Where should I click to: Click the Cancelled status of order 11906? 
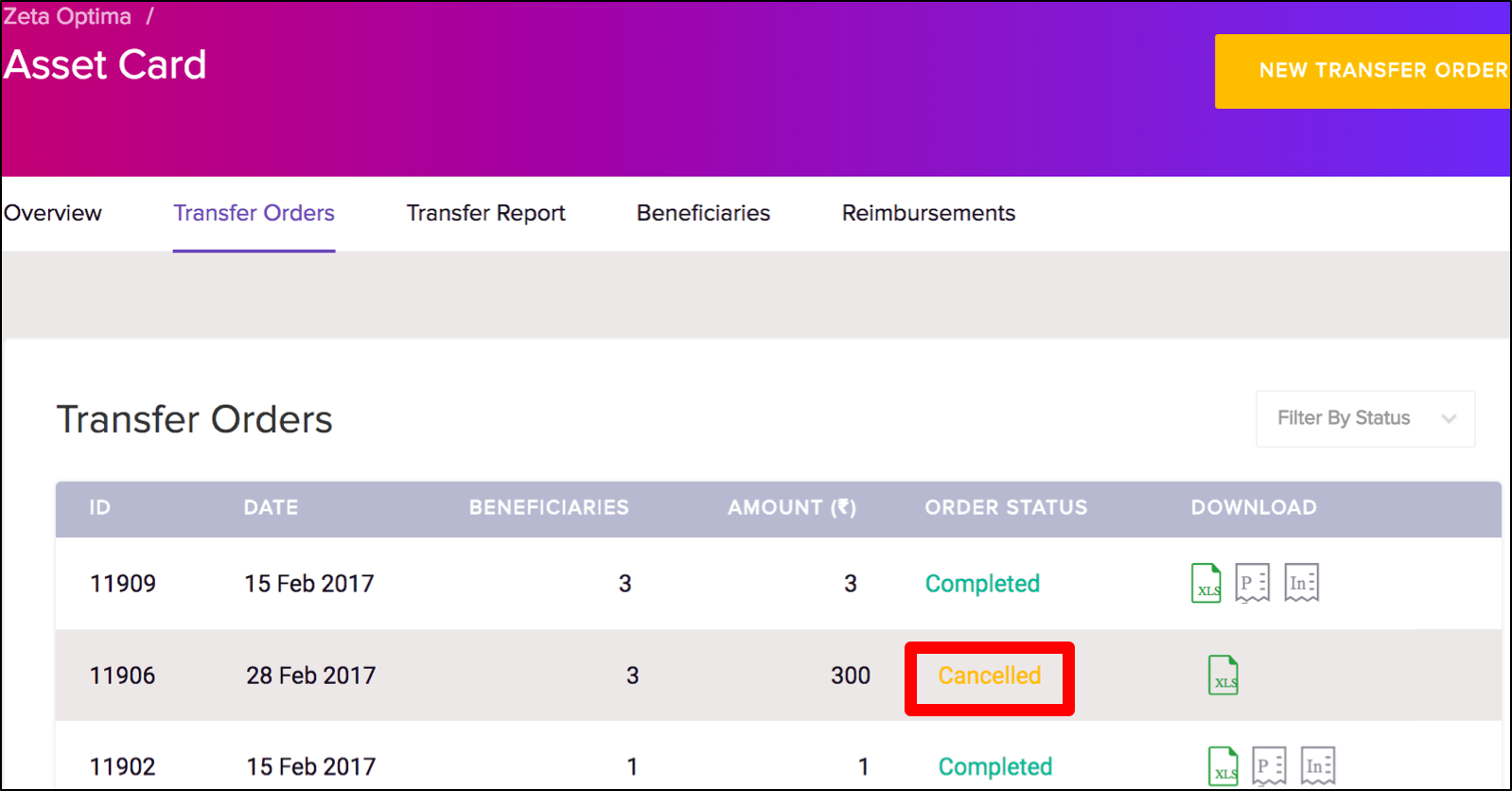click(x=989, y=676)
